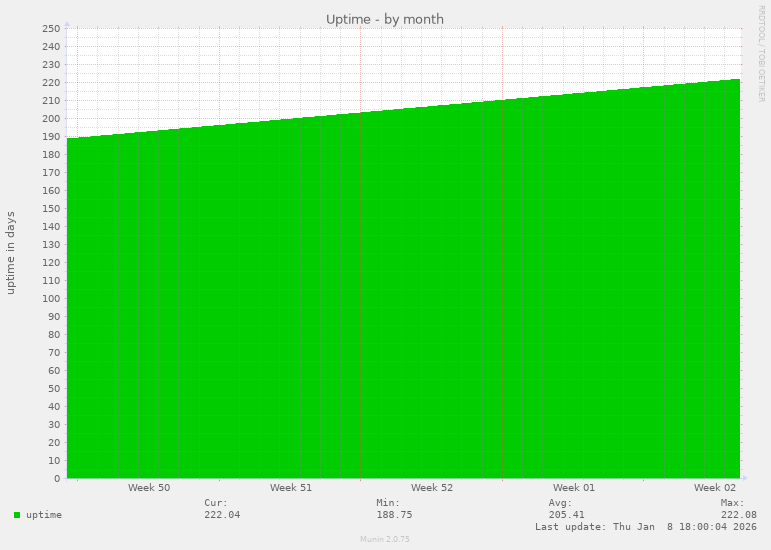Select the Max value 222.08
The height and width of the screenshot is (550, 771).
pos(739,515)
